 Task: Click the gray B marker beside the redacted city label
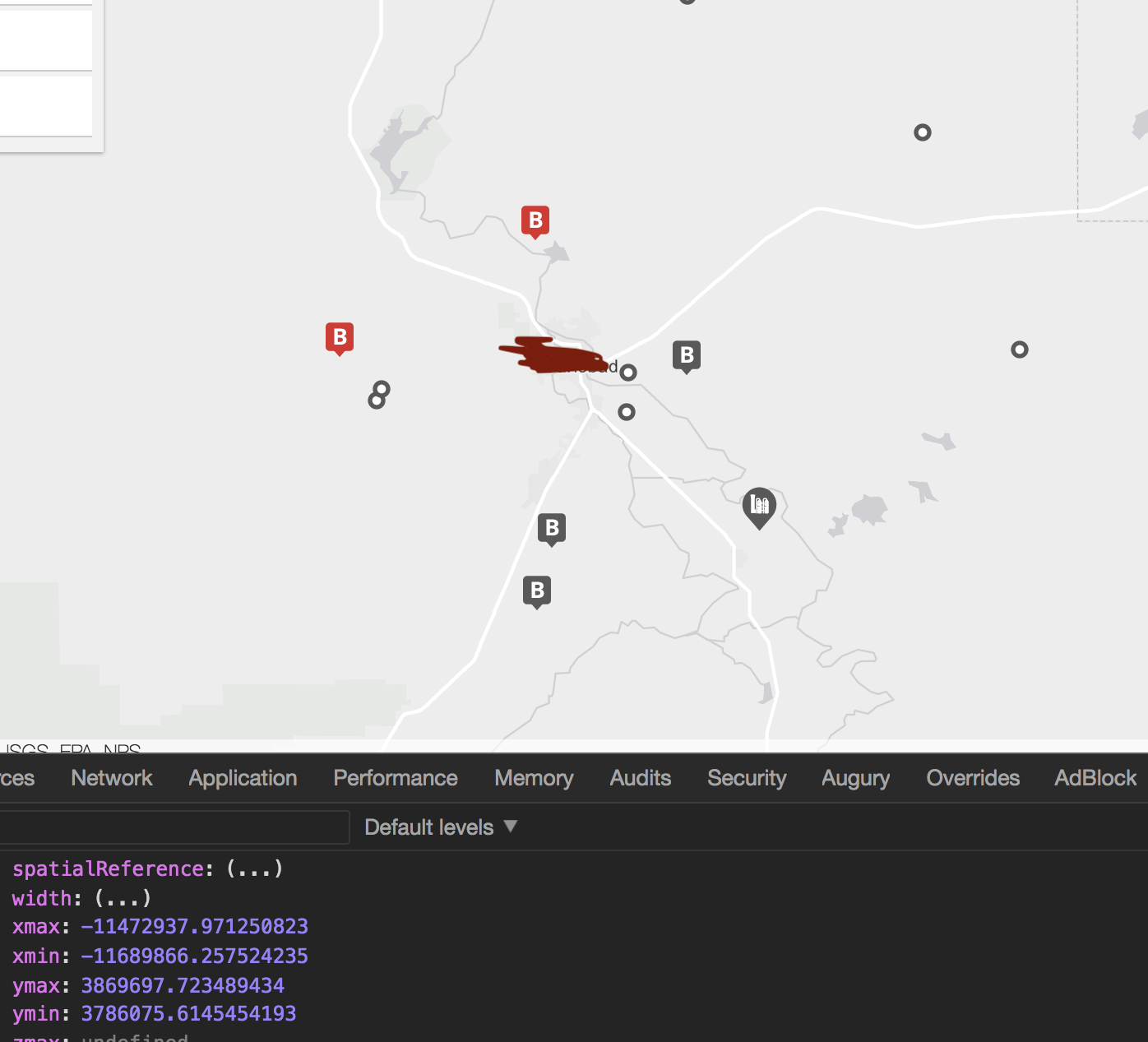pyautogui.click(x=687, y=356)
